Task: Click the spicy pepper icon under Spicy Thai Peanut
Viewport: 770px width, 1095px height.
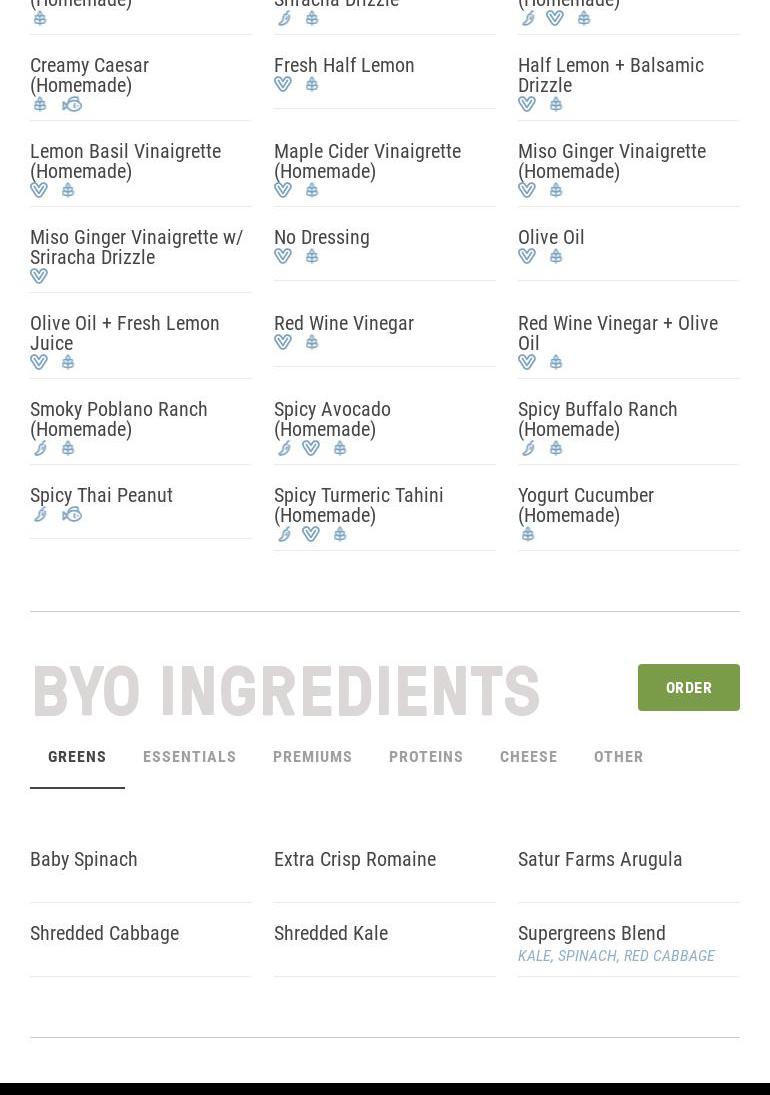Action: (x=40, y=515)
